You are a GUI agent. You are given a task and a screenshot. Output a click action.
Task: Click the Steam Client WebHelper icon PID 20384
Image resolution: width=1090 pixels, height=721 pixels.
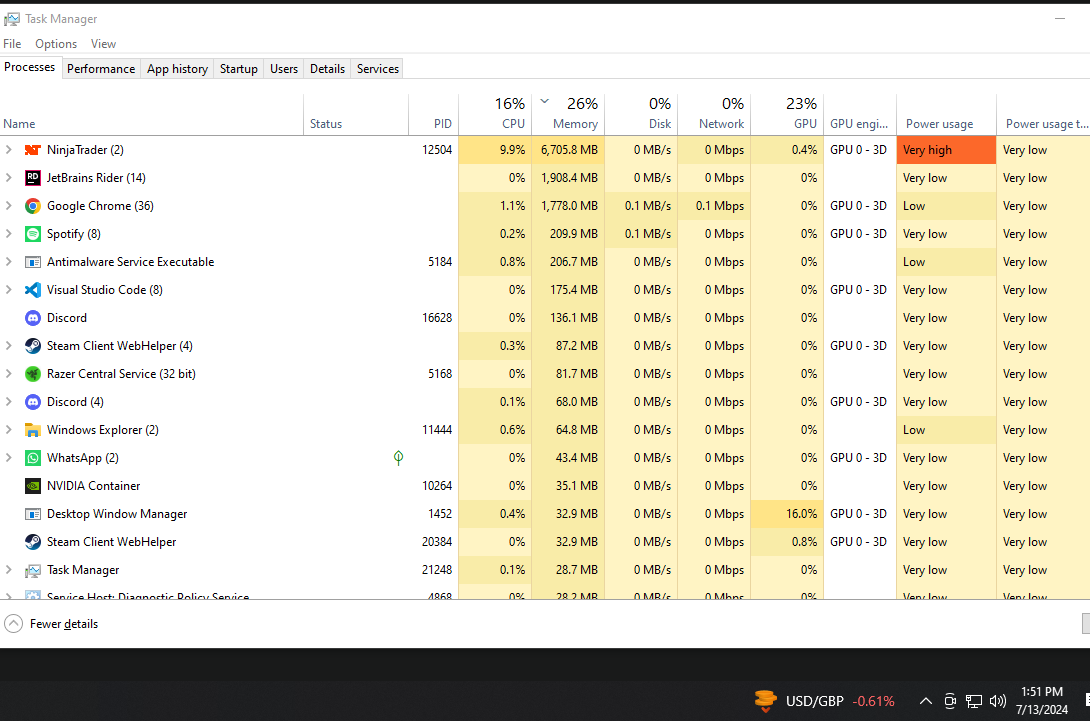[33, 542]
